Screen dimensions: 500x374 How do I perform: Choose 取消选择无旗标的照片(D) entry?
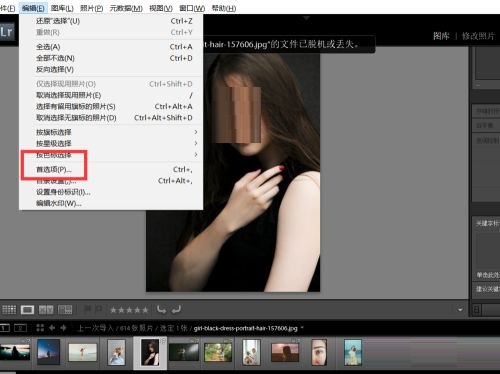coord(111,118)
